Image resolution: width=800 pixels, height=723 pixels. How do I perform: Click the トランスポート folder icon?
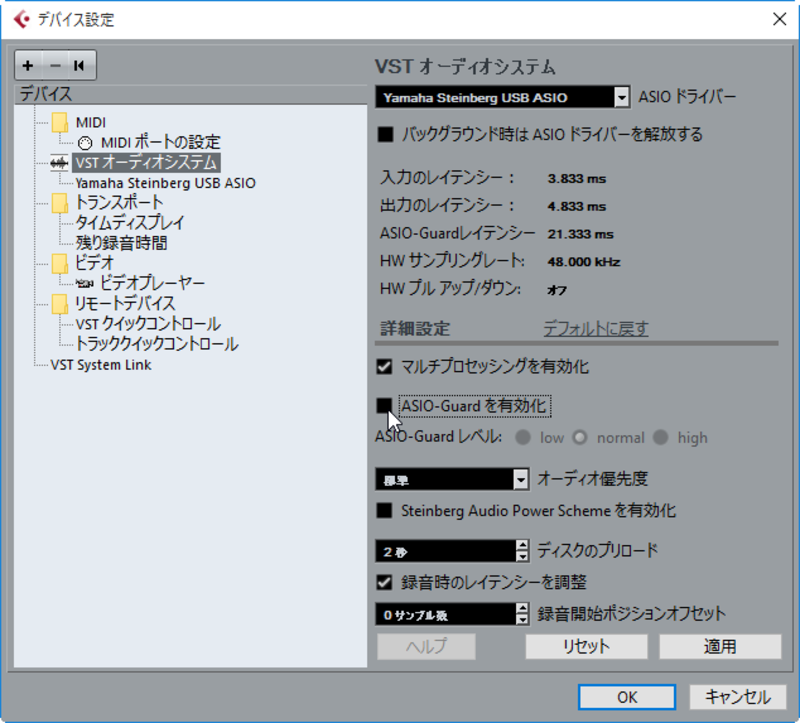click(60, 203)
